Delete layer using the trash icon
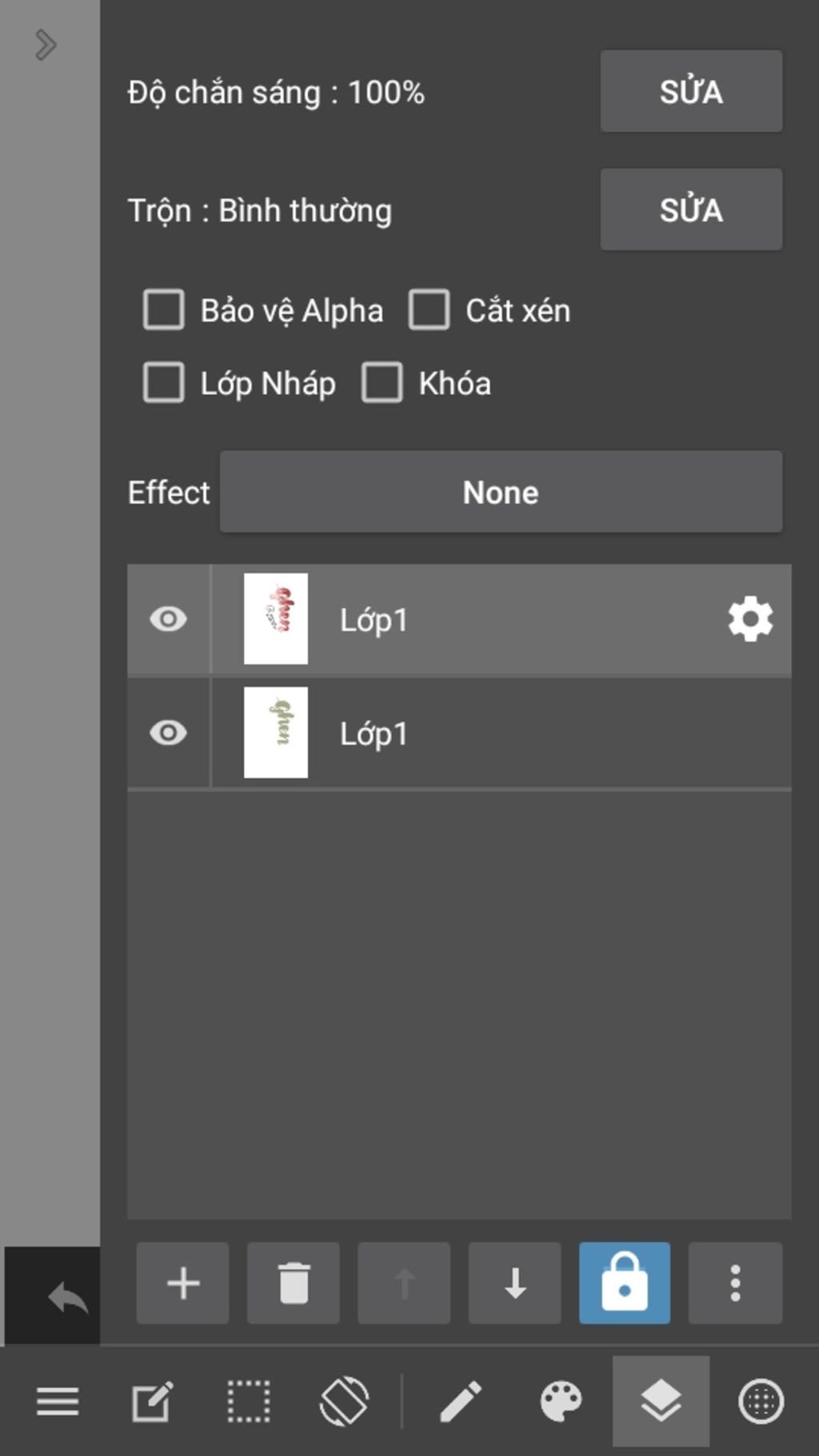The height and width of the screenshot is (1456, 819). pyautogui.click(x=294, y=1282)
